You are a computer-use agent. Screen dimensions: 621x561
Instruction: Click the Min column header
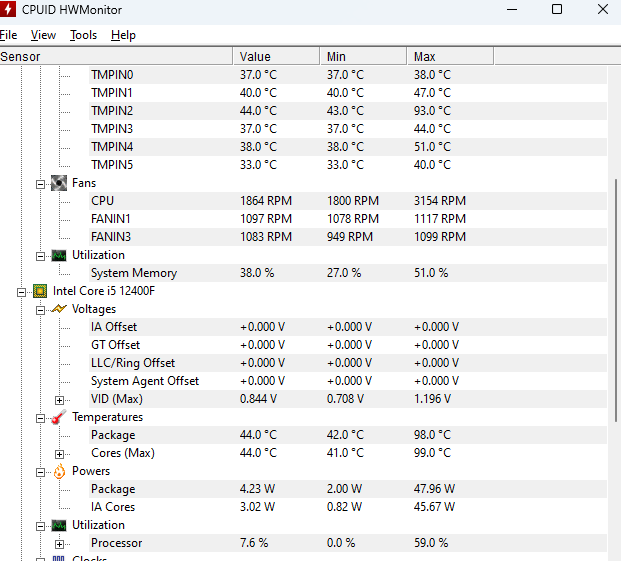click(363, 56)
